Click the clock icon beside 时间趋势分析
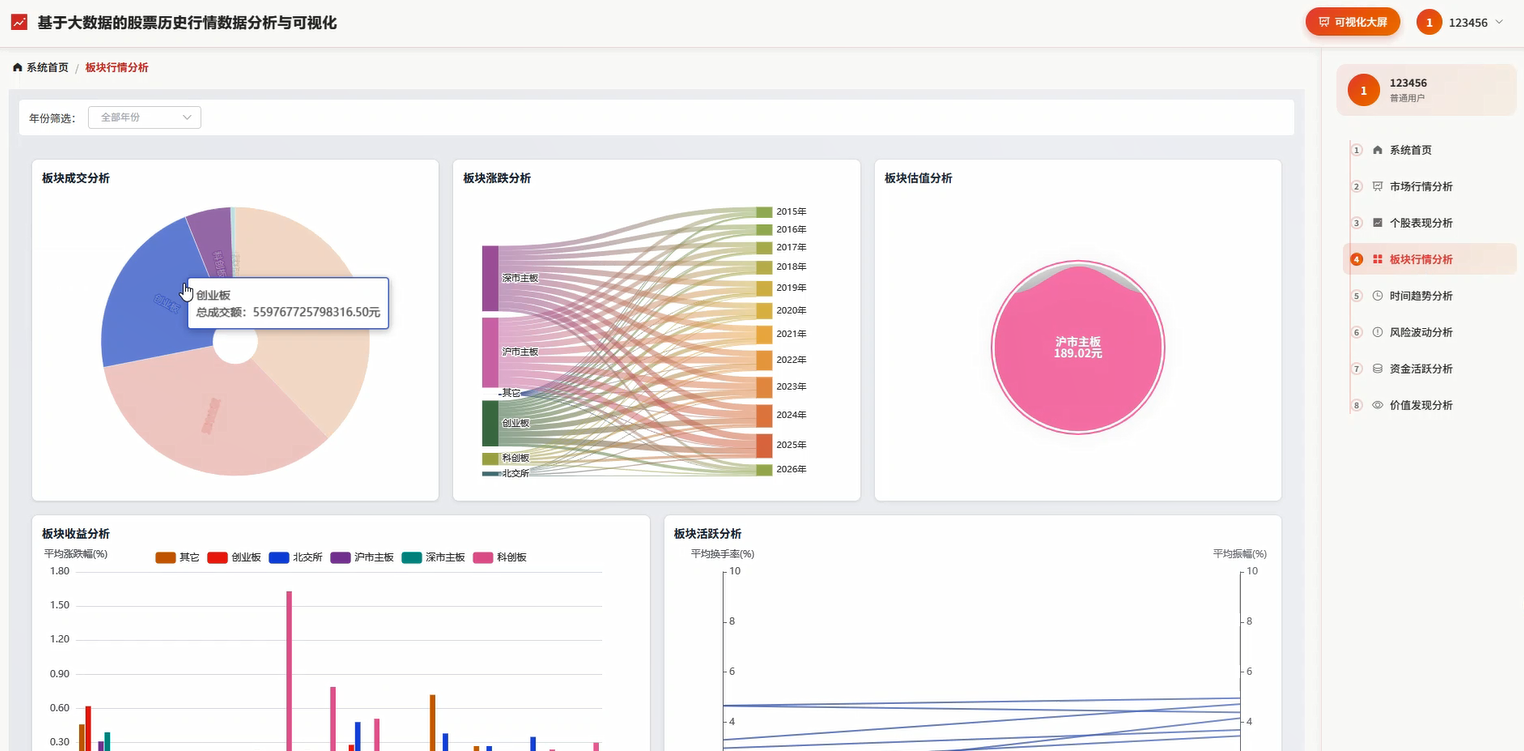This screenshot has height=751, width=1524. pyautogui.click(x=1378, y=296)
